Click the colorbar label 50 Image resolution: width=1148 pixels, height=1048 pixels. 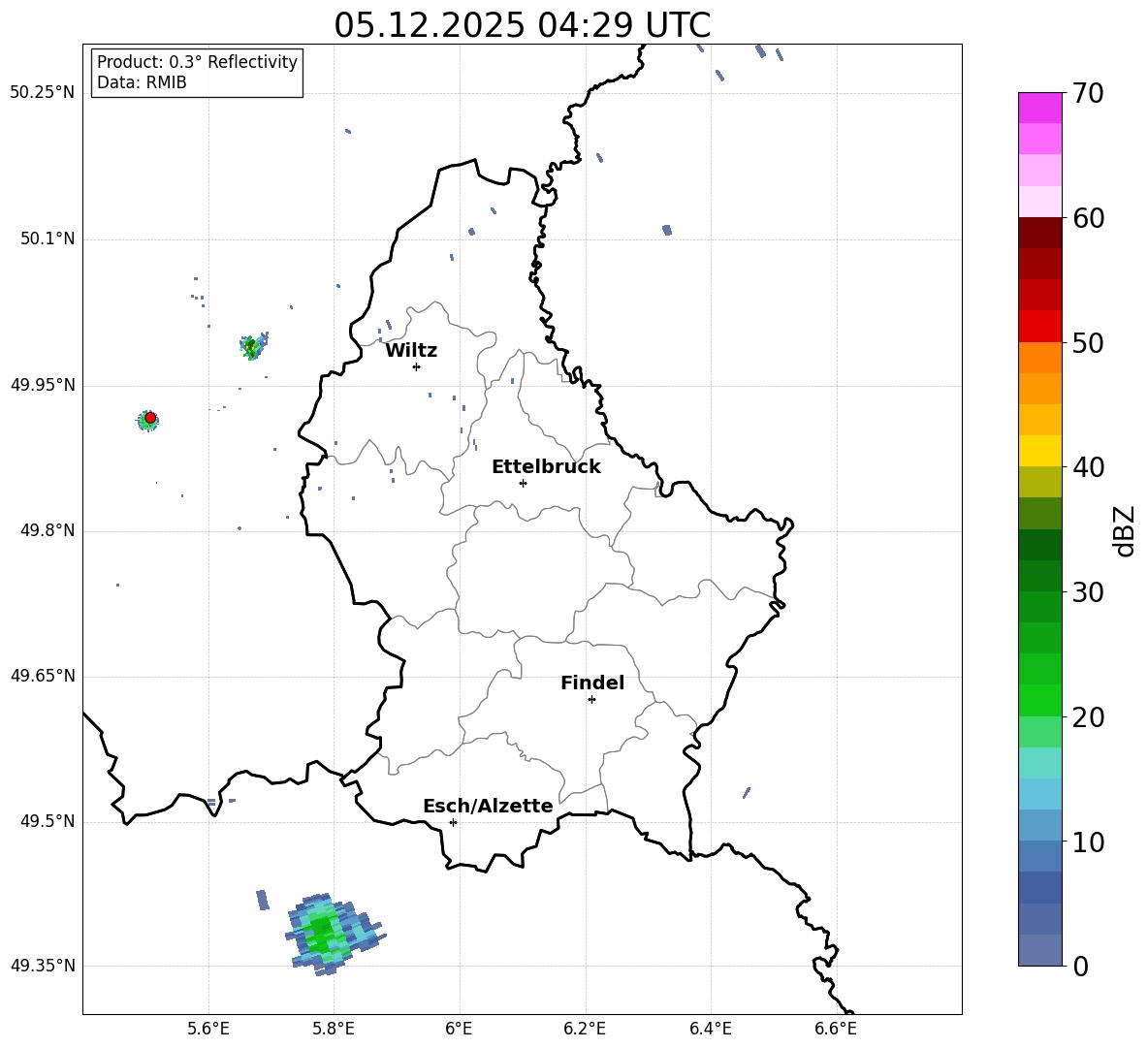[1088, 342]
